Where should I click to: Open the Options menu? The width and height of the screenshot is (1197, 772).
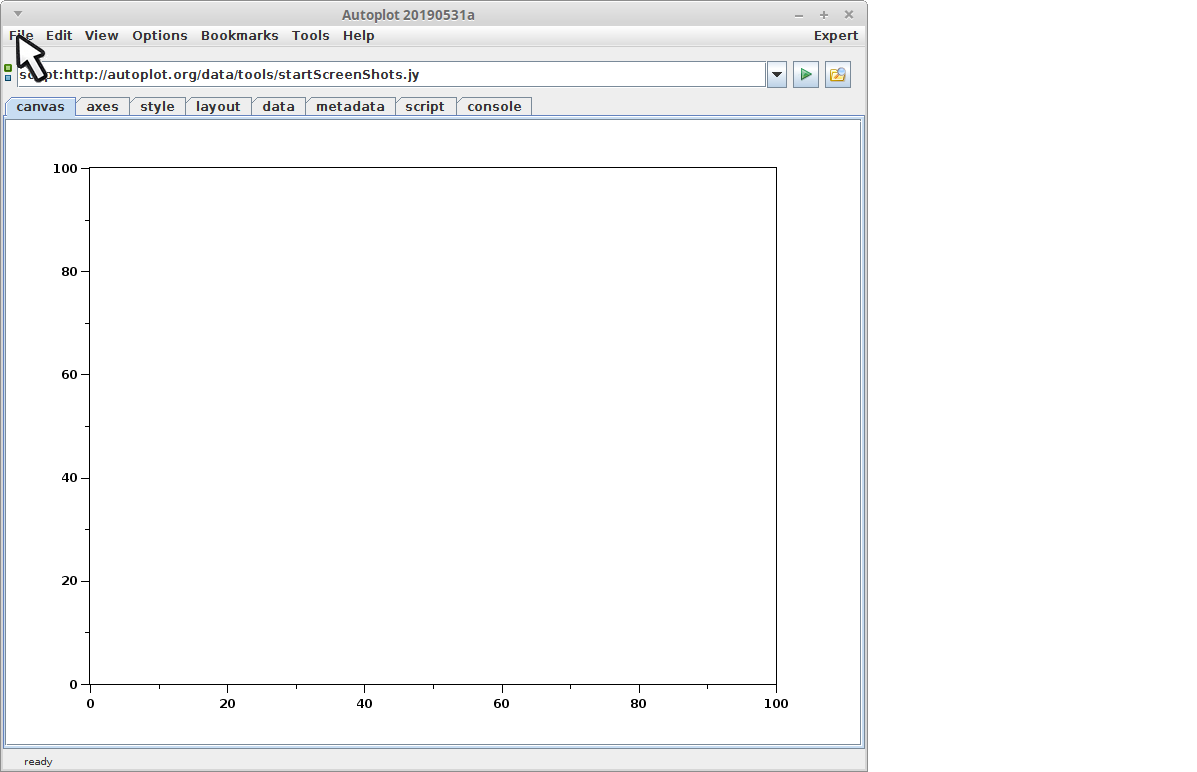point(159,36)
